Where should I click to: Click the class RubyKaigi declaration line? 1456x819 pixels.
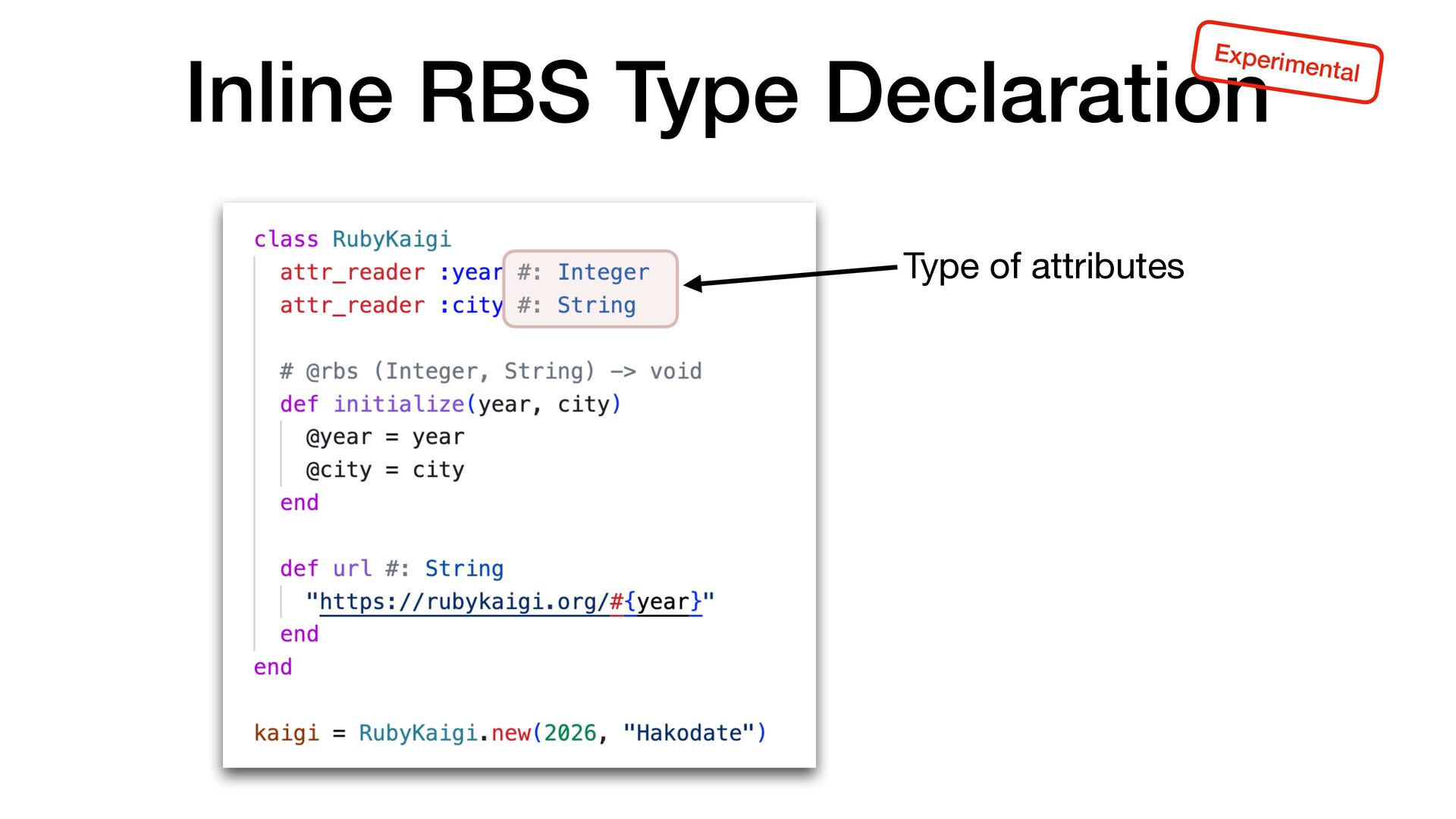(x=352, y=239)
